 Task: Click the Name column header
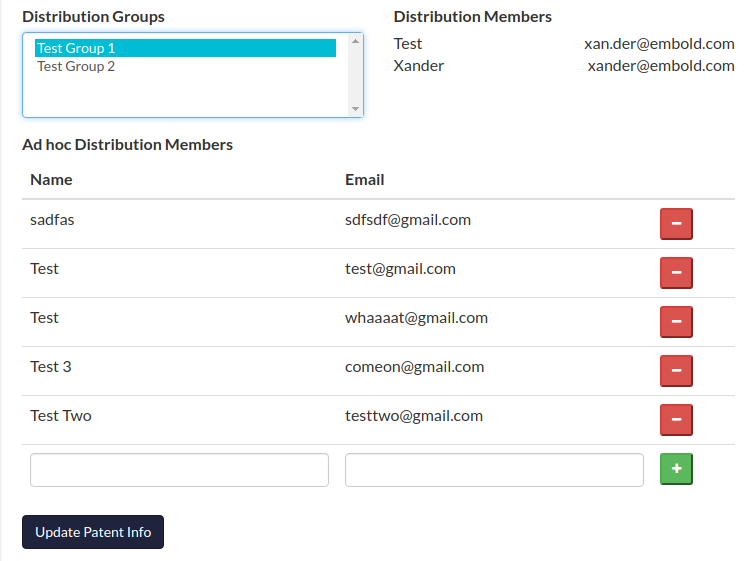51,180
